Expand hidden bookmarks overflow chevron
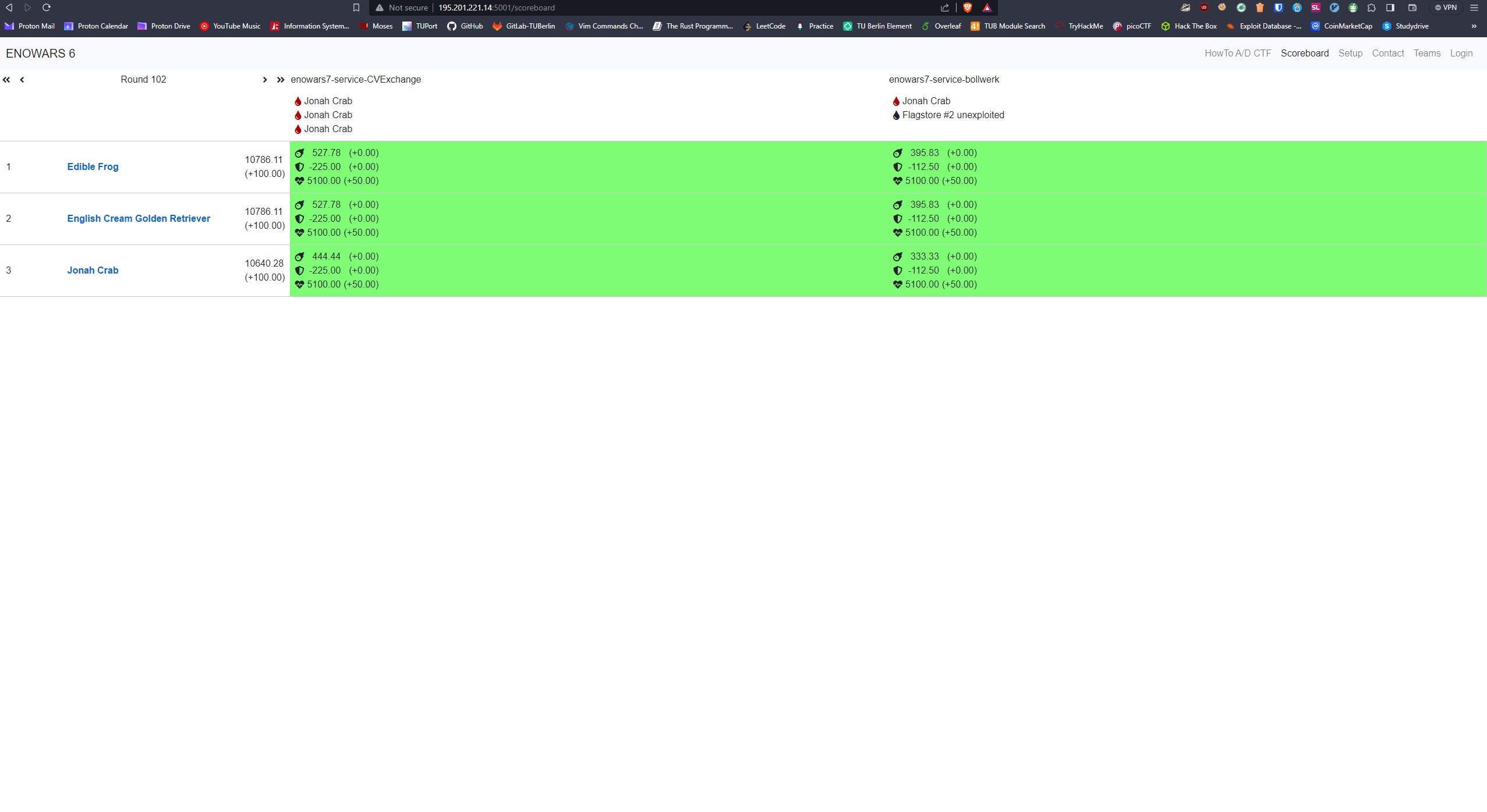The height and width of the screenshot is (812, 1487). [x=1474, y=26]
